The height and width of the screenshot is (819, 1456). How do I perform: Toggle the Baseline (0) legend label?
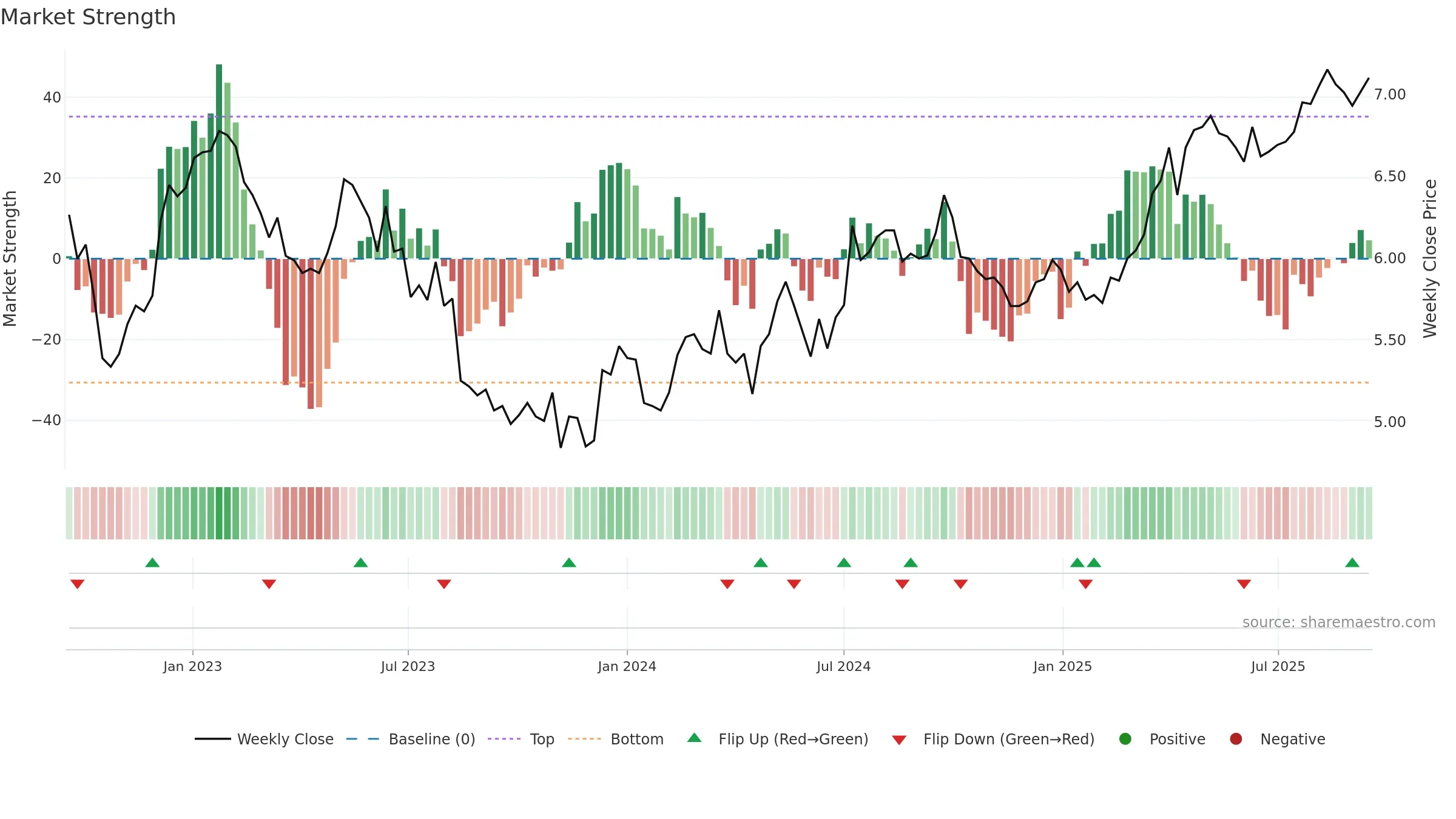click(432, 740)
